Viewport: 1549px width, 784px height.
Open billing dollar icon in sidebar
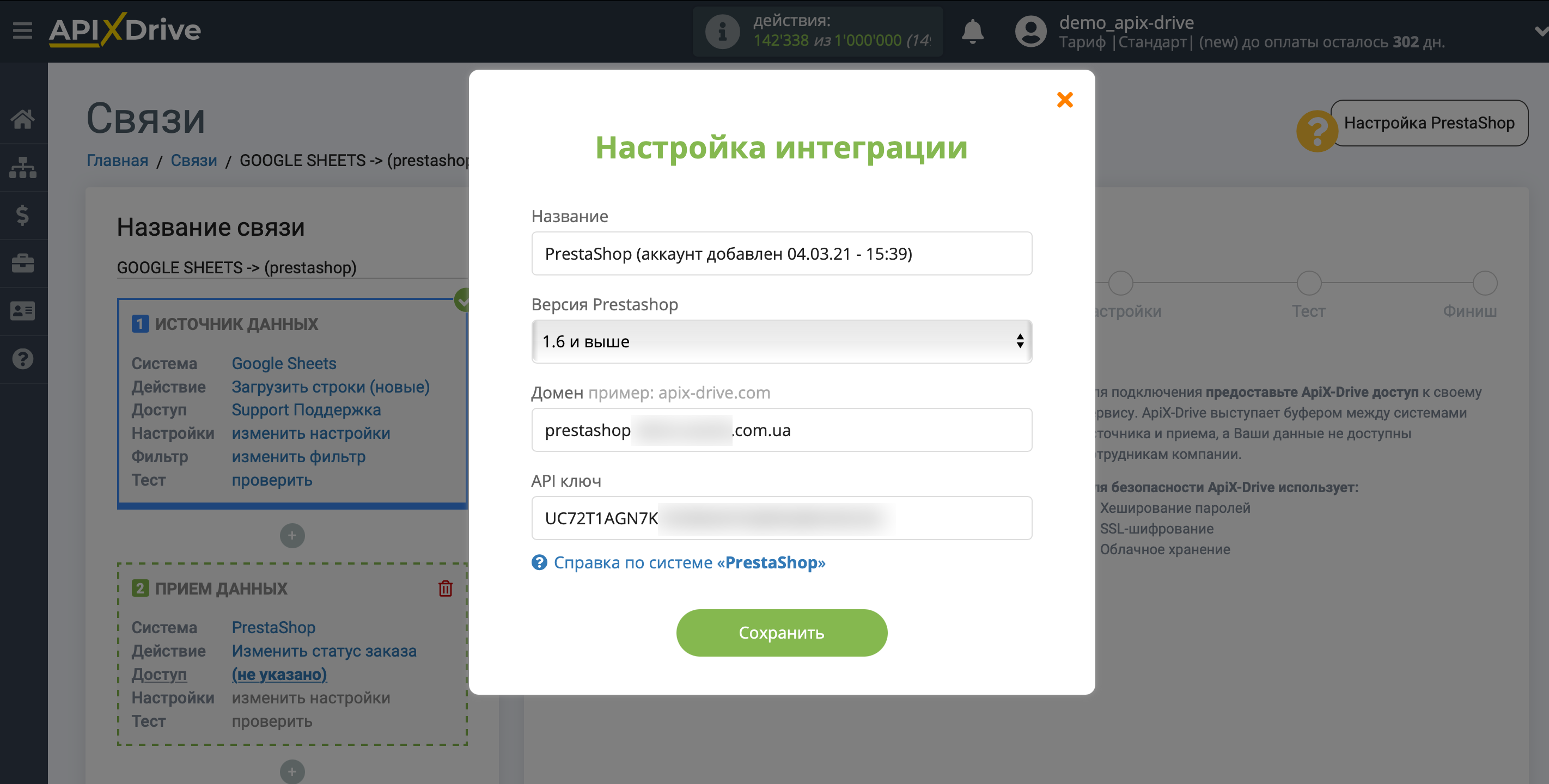click(x=23, y=215)
